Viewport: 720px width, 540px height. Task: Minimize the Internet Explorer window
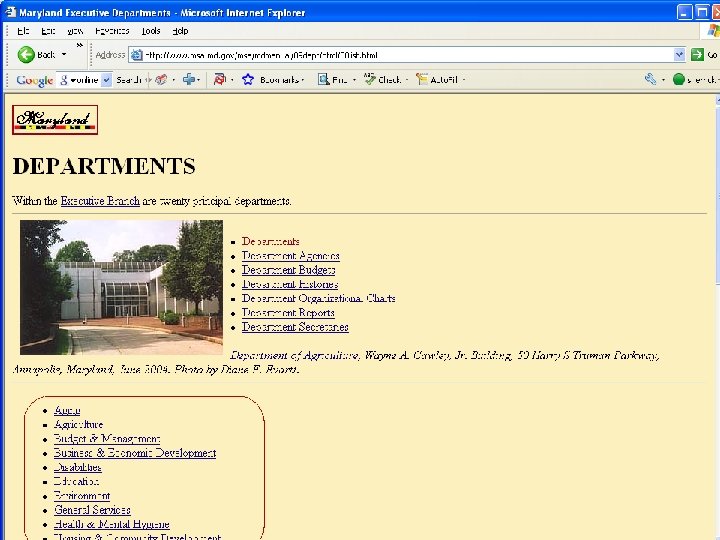[684, 12]
